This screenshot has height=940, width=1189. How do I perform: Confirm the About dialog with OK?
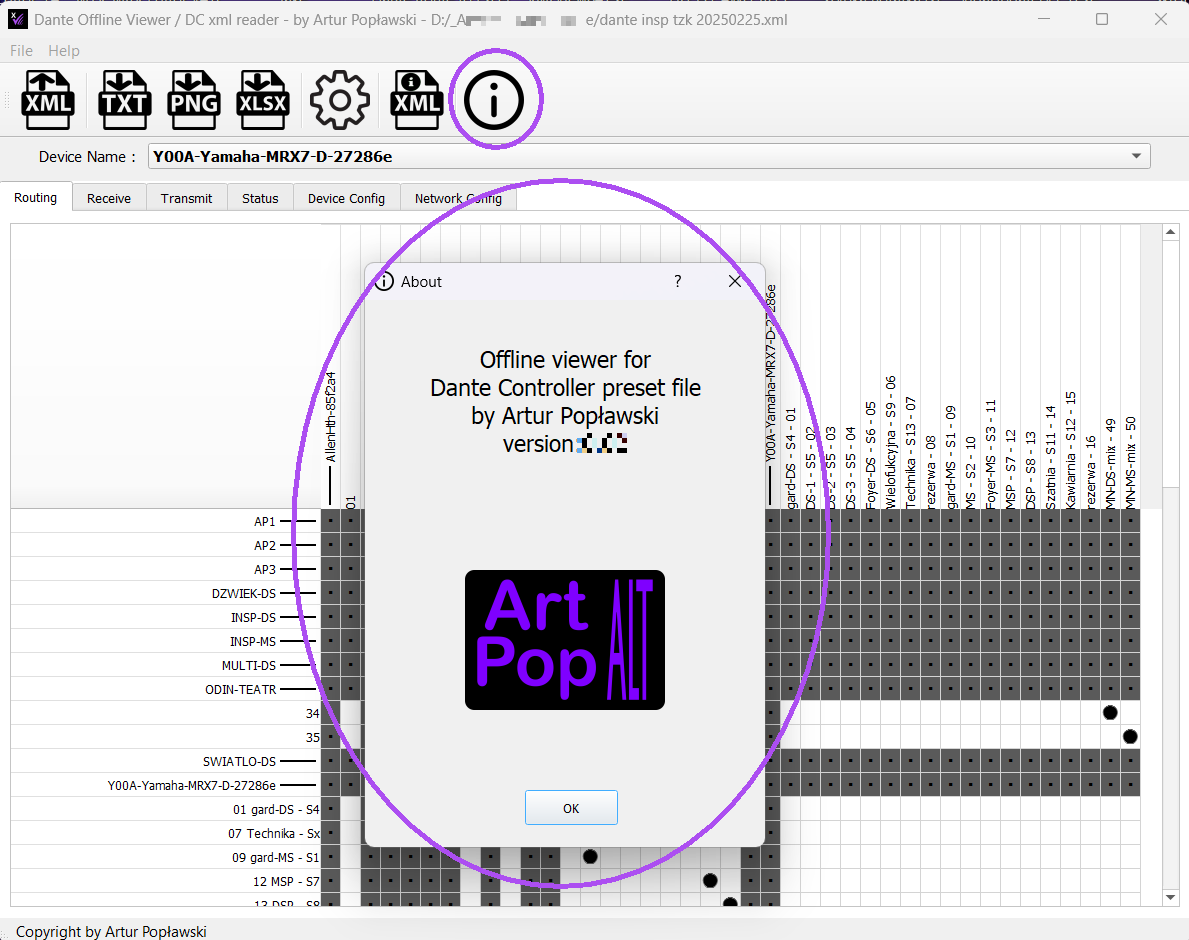point(571,808)
